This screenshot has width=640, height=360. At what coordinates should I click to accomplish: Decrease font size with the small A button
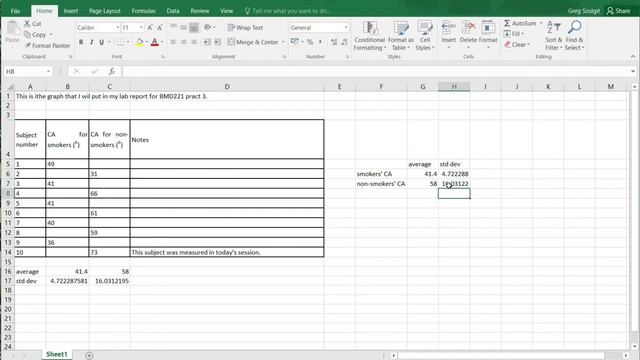click(160, 27)
